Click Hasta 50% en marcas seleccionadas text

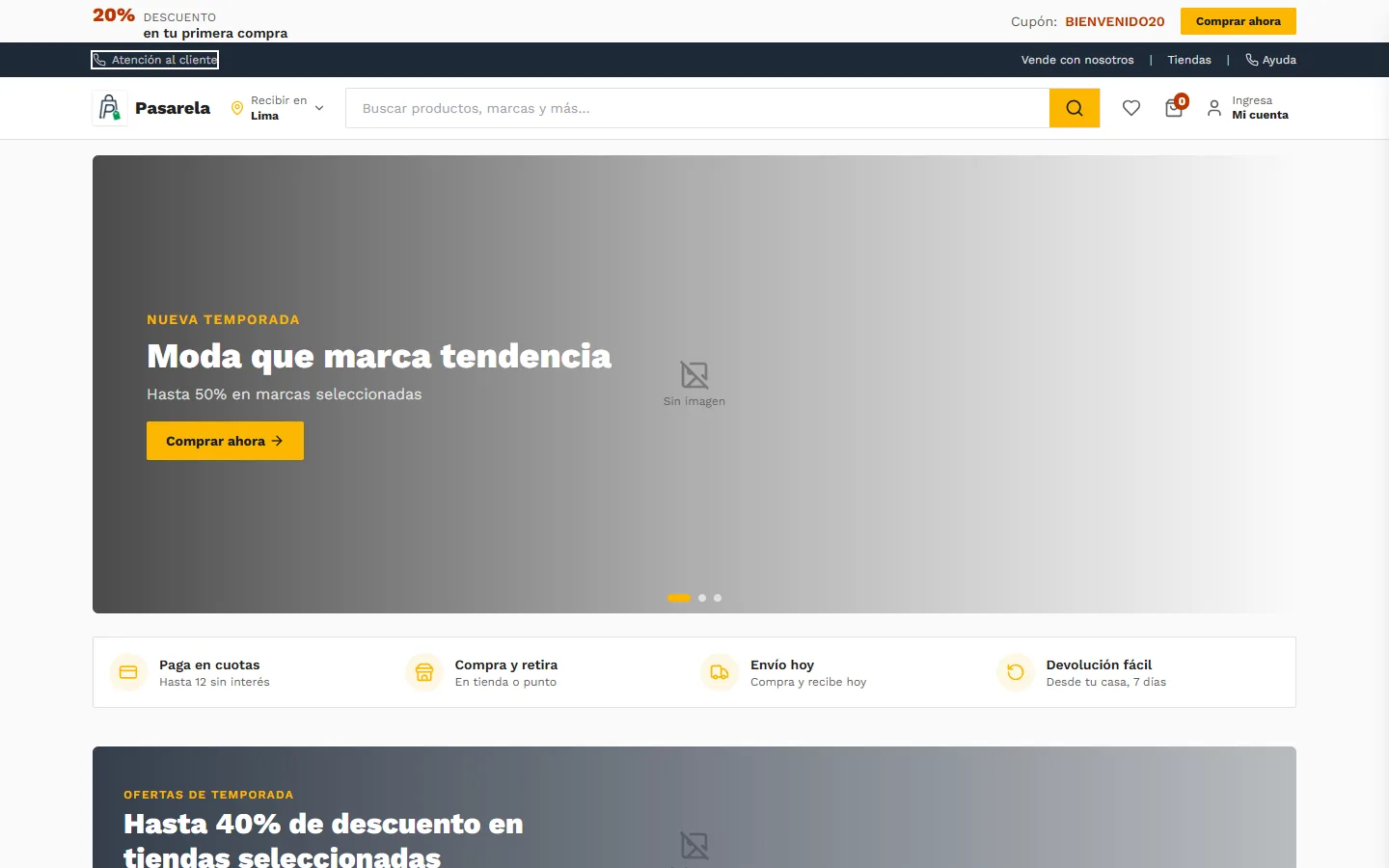click(284, 394)
